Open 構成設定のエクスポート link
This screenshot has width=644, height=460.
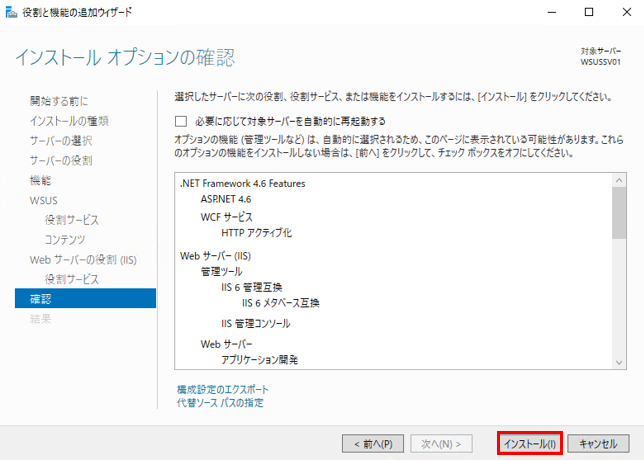[x=223, y=389]
